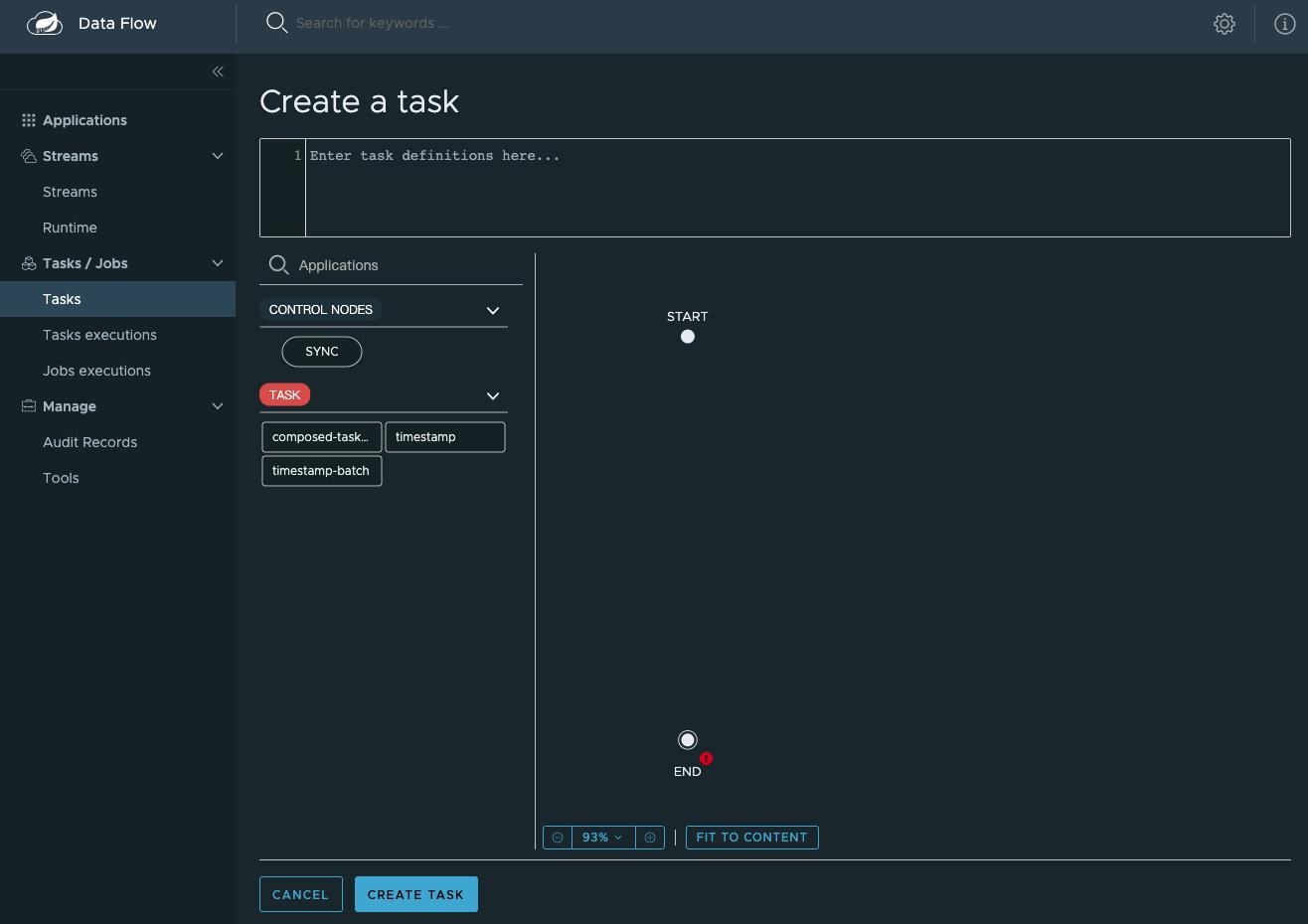This screenshot has width=1308, height=924.
Task: Click the Manage briefcase icon in sidebar
Action: [x=29, y=406]
